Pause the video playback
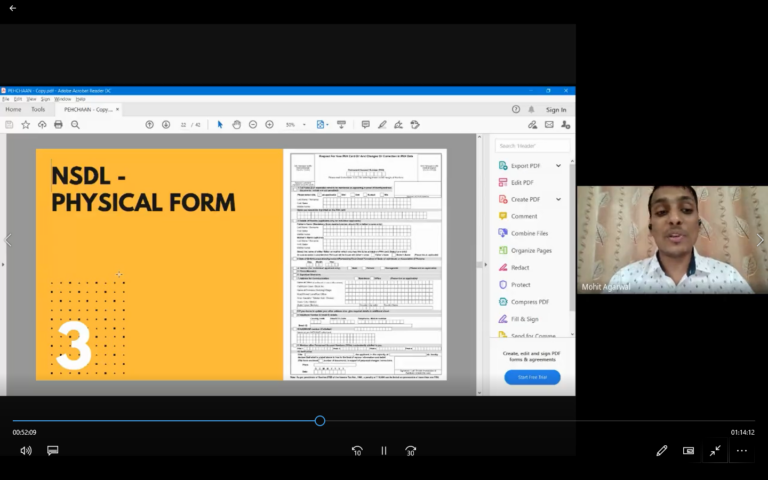 tap(383, 451)
